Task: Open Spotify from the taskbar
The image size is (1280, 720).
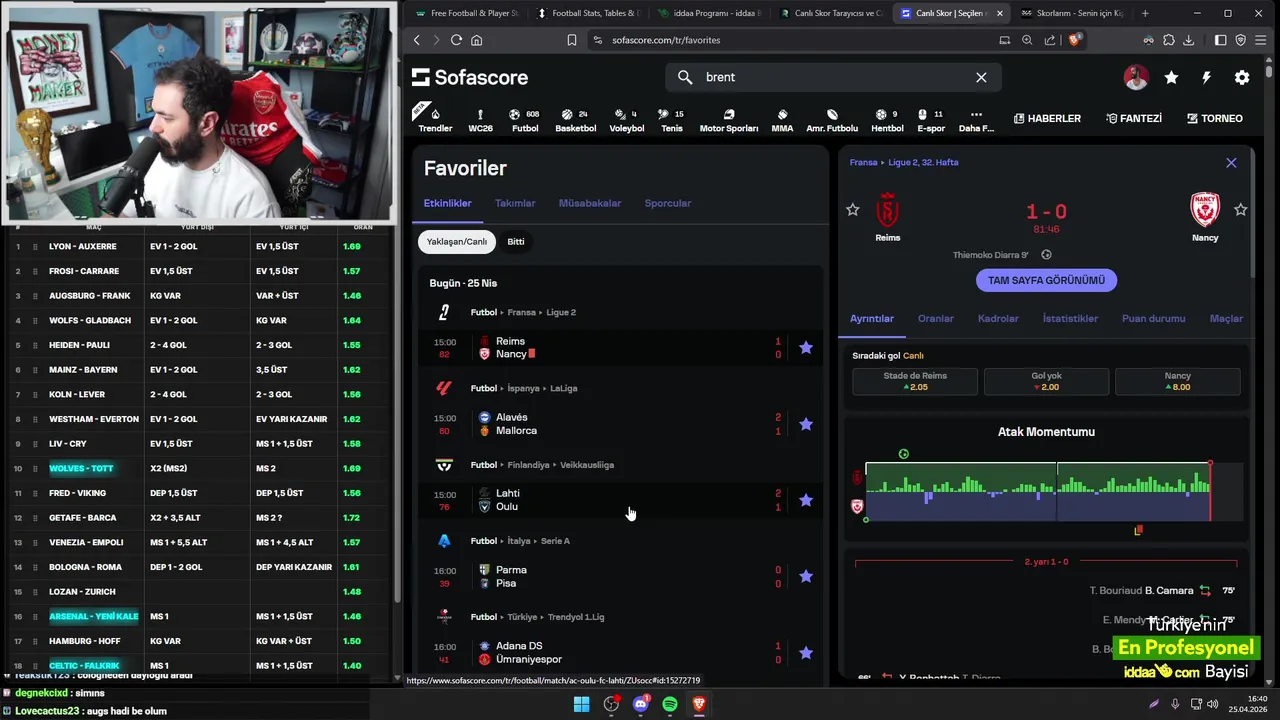Action: tap(670, 704)
